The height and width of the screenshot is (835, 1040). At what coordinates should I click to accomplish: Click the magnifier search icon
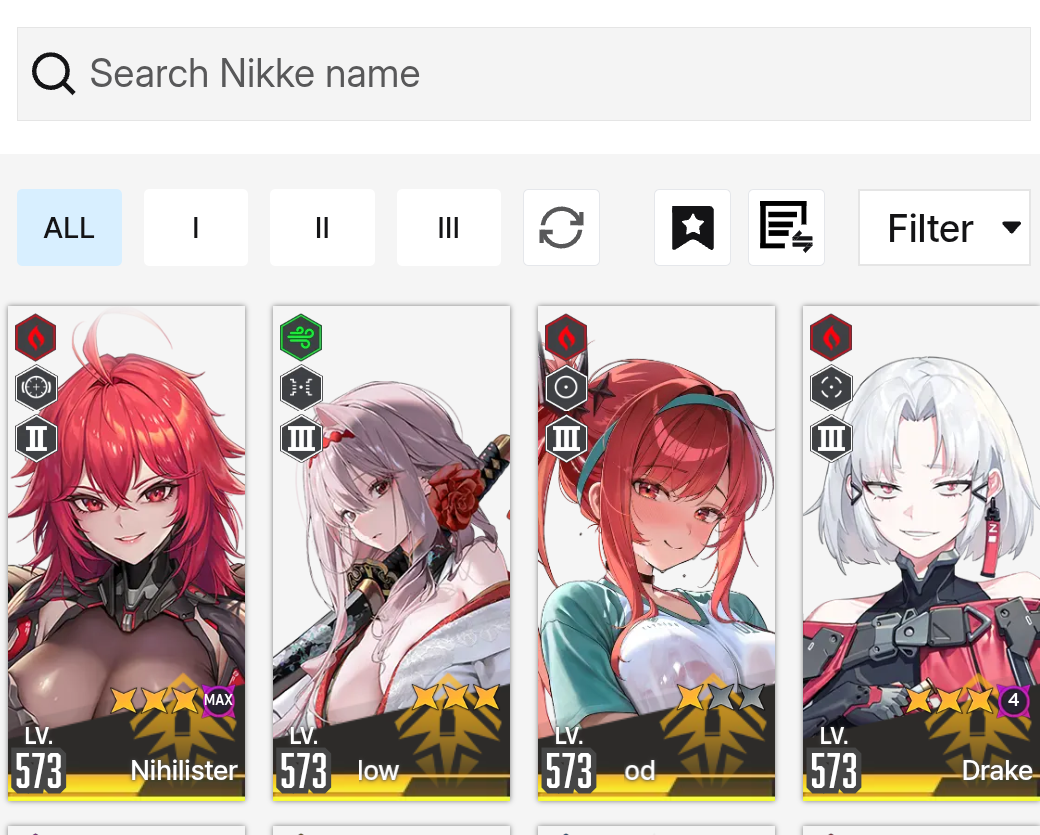pos(53,74)
